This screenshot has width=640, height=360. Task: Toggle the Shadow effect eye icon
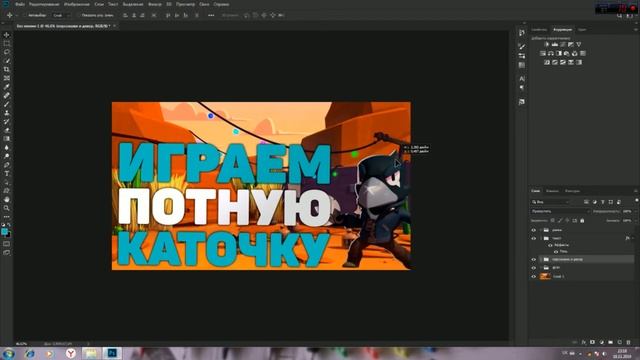[556, 252]
